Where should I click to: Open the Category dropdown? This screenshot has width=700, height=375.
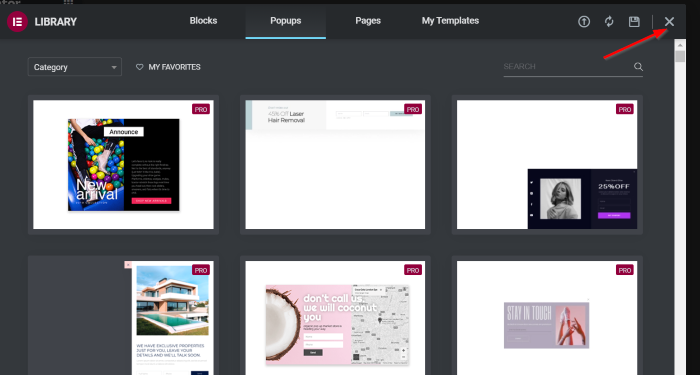[75, 67]
